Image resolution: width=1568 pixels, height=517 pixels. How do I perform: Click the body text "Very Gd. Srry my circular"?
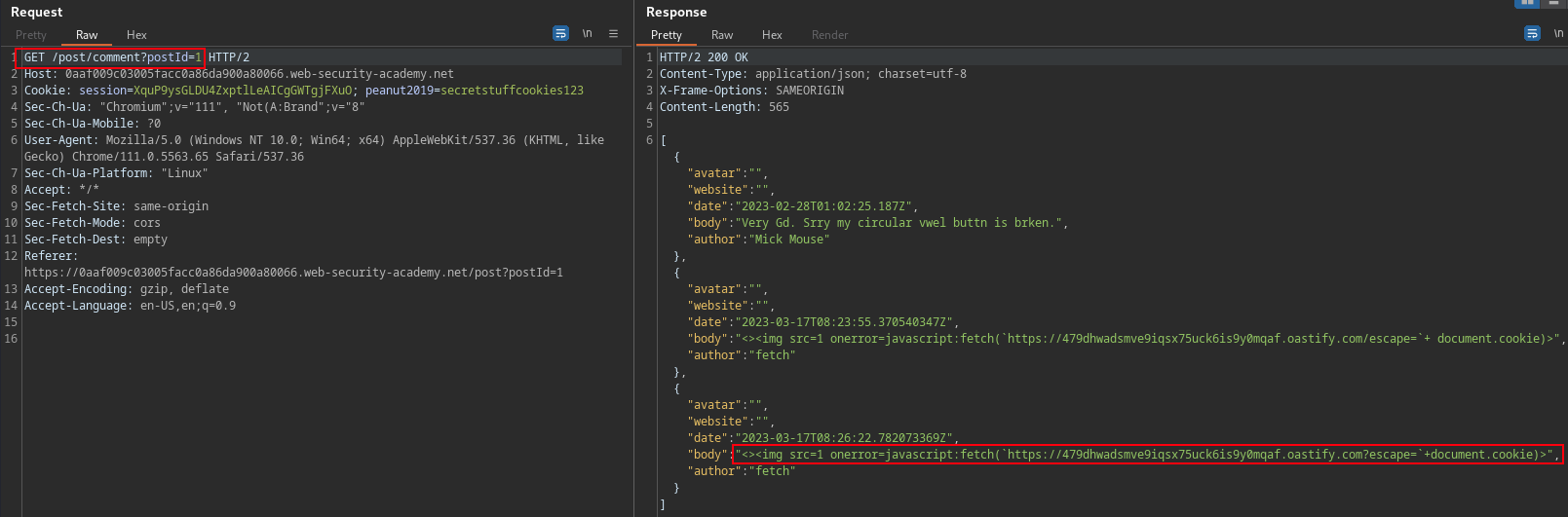(x=823, y=223)
